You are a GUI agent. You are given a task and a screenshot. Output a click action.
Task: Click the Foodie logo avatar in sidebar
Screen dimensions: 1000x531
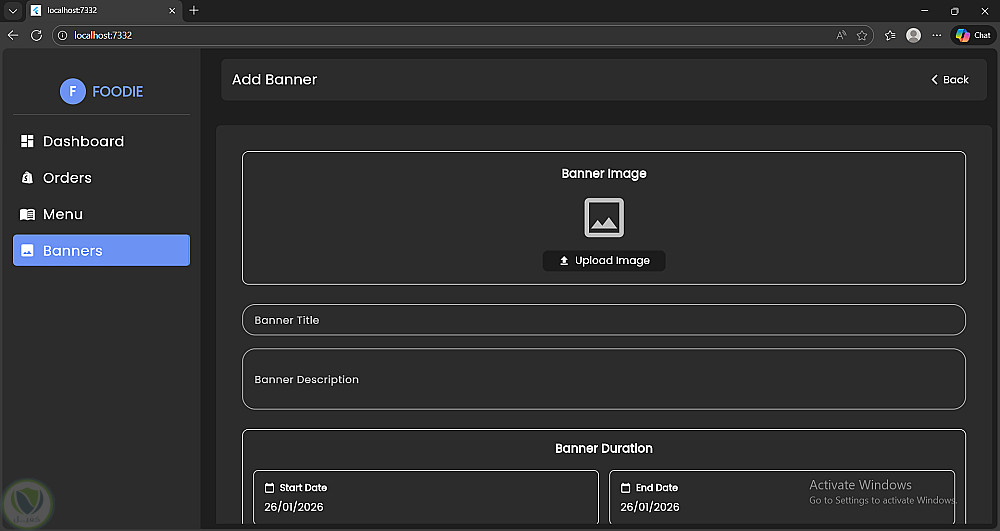click(72, 91)
